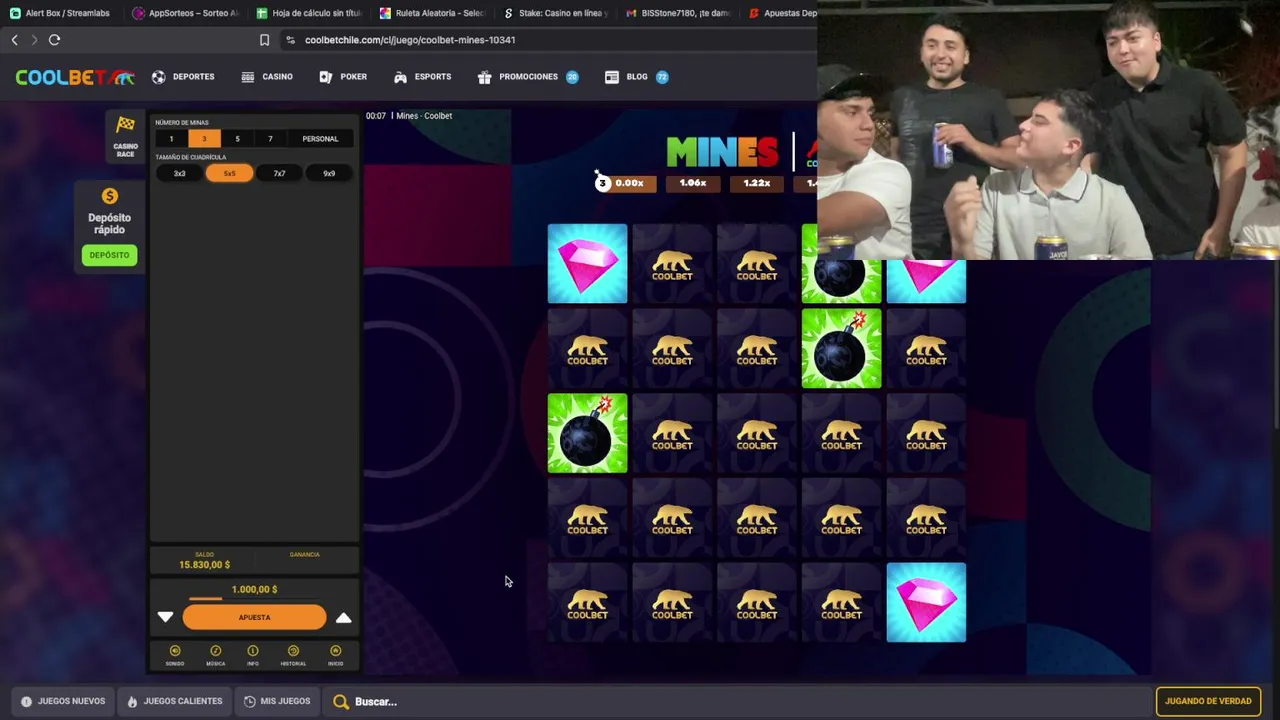Click the bomb tile in third grid row
The width and height of the screenshot is (1280, 720).
pyautogui.click(x=587, y=433)
